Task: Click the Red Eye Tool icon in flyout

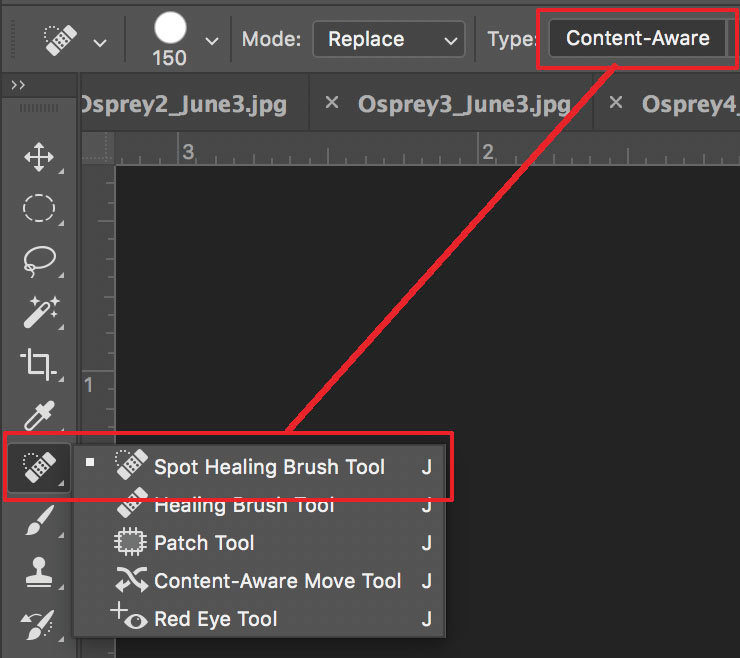Action: 129,616
